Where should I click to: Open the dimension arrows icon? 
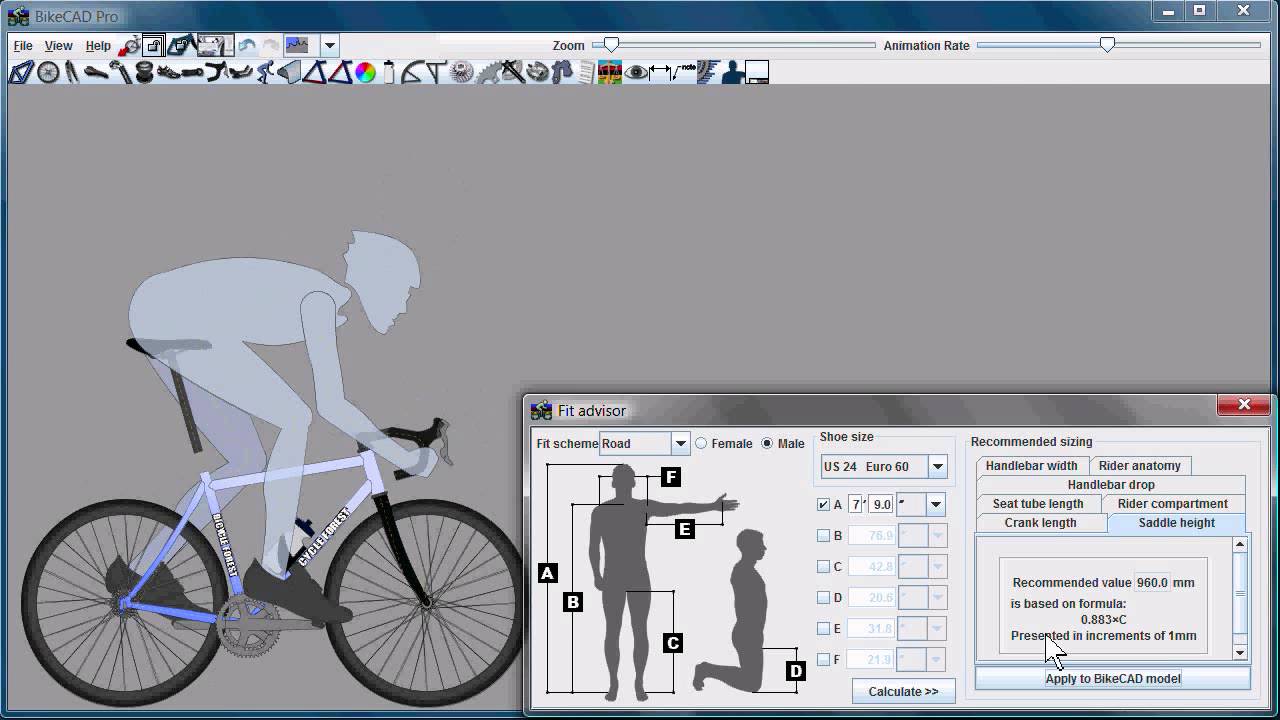tap(660, 72)
